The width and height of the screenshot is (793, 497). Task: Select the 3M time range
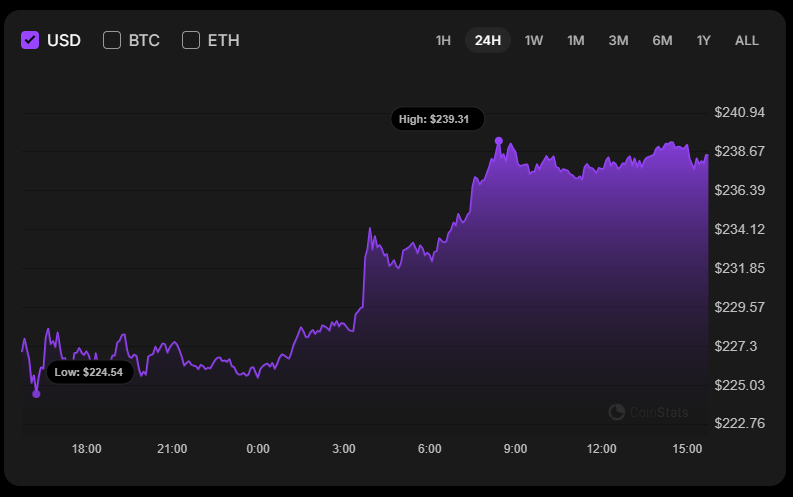tap(618, 40)
